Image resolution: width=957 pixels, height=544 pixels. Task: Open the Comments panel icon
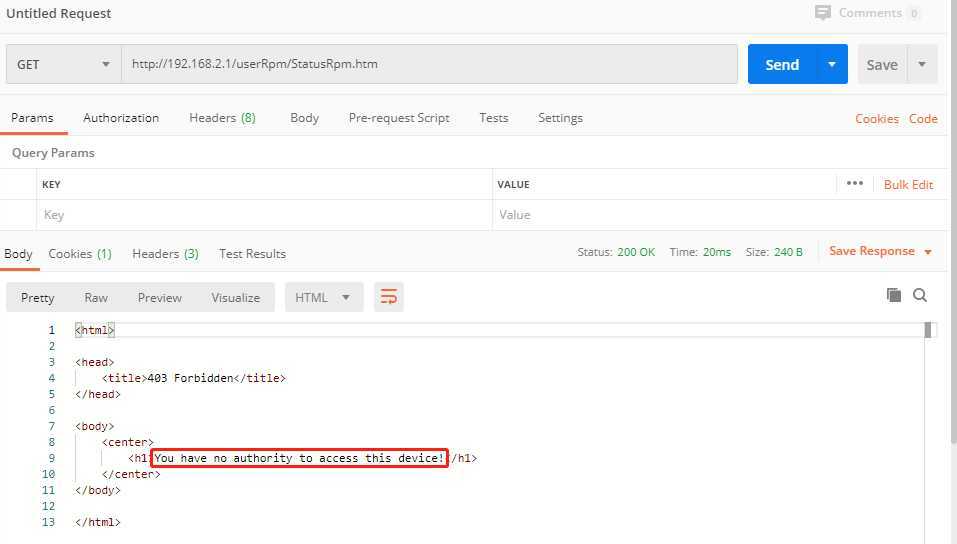823,13
